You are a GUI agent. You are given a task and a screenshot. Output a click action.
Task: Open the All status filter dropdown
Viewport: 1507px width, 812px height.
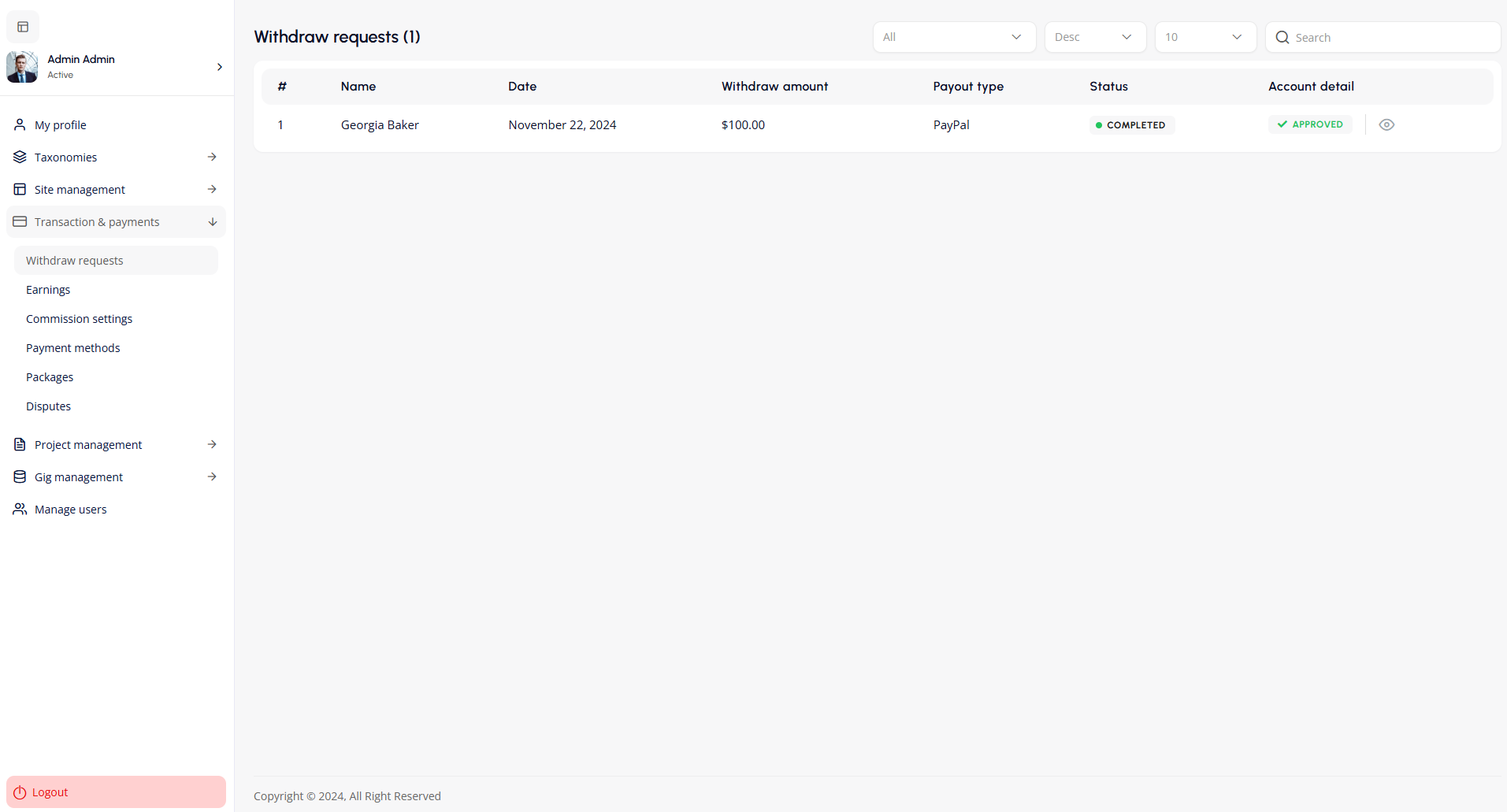click(x=953, y=37)
